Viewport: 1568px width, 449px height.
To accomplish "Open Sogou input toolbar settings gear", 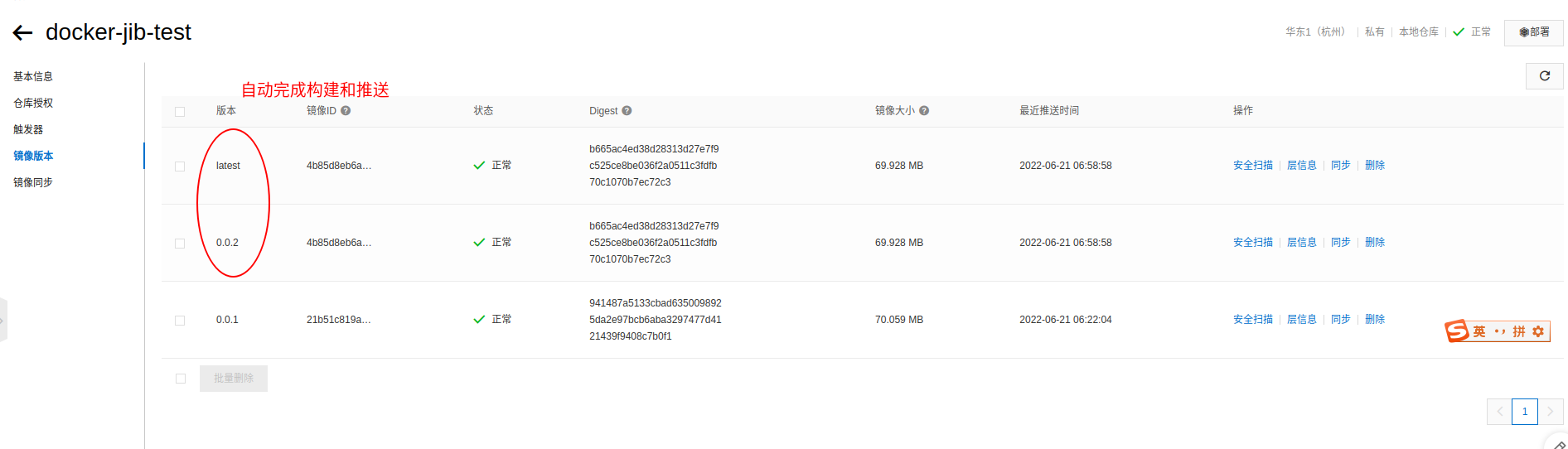I will pyautogui.click(x=1538, y=331).
